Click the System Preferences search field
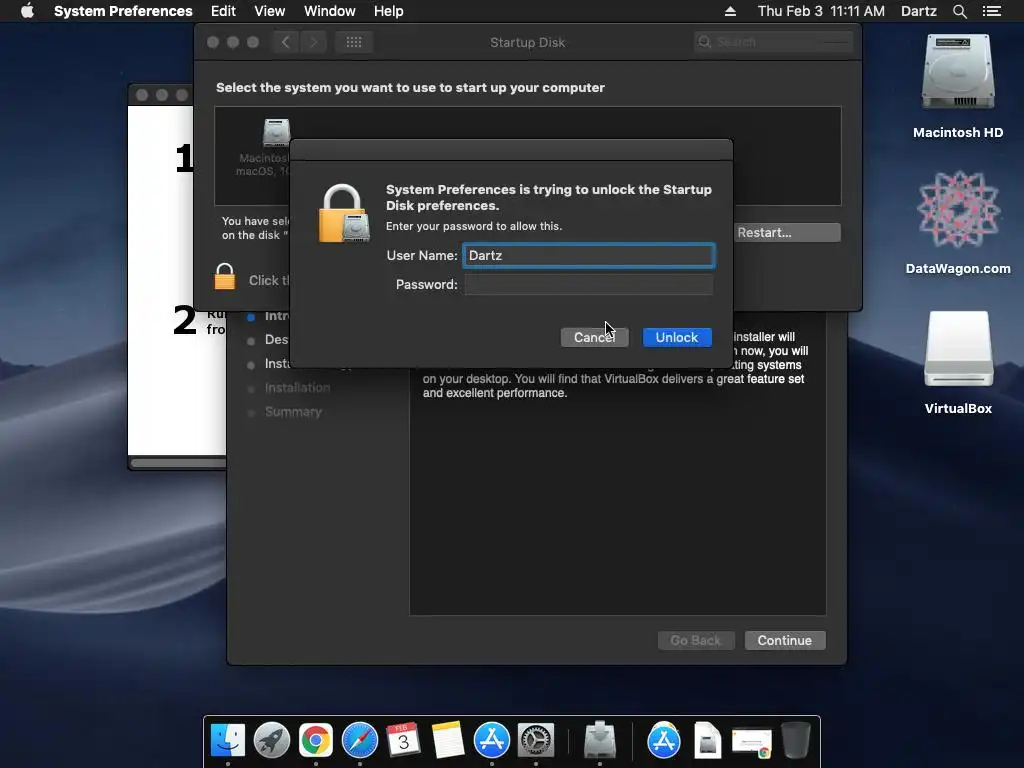The image size is (1024, 768). coord(773,42)
